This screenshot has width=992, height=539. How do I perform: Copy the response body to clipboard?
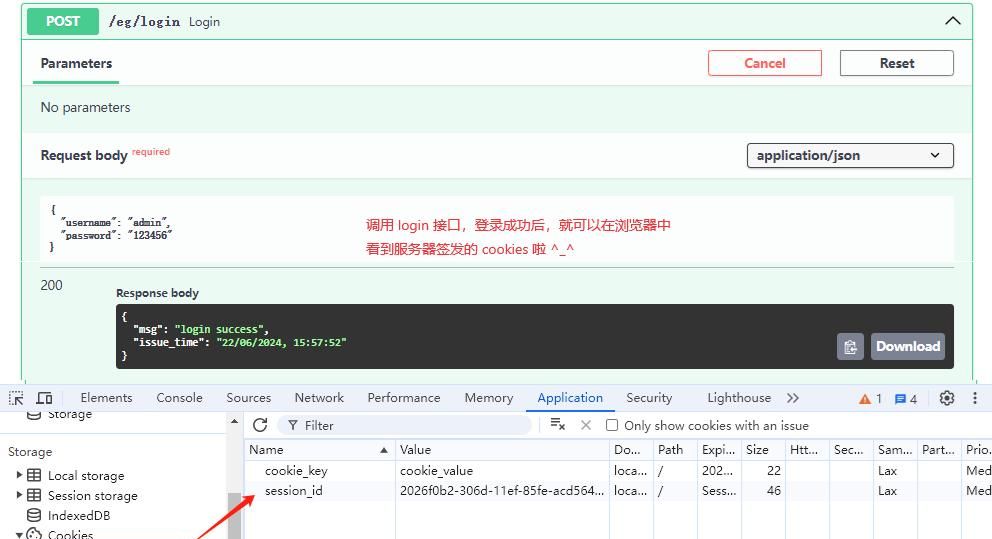850,347
